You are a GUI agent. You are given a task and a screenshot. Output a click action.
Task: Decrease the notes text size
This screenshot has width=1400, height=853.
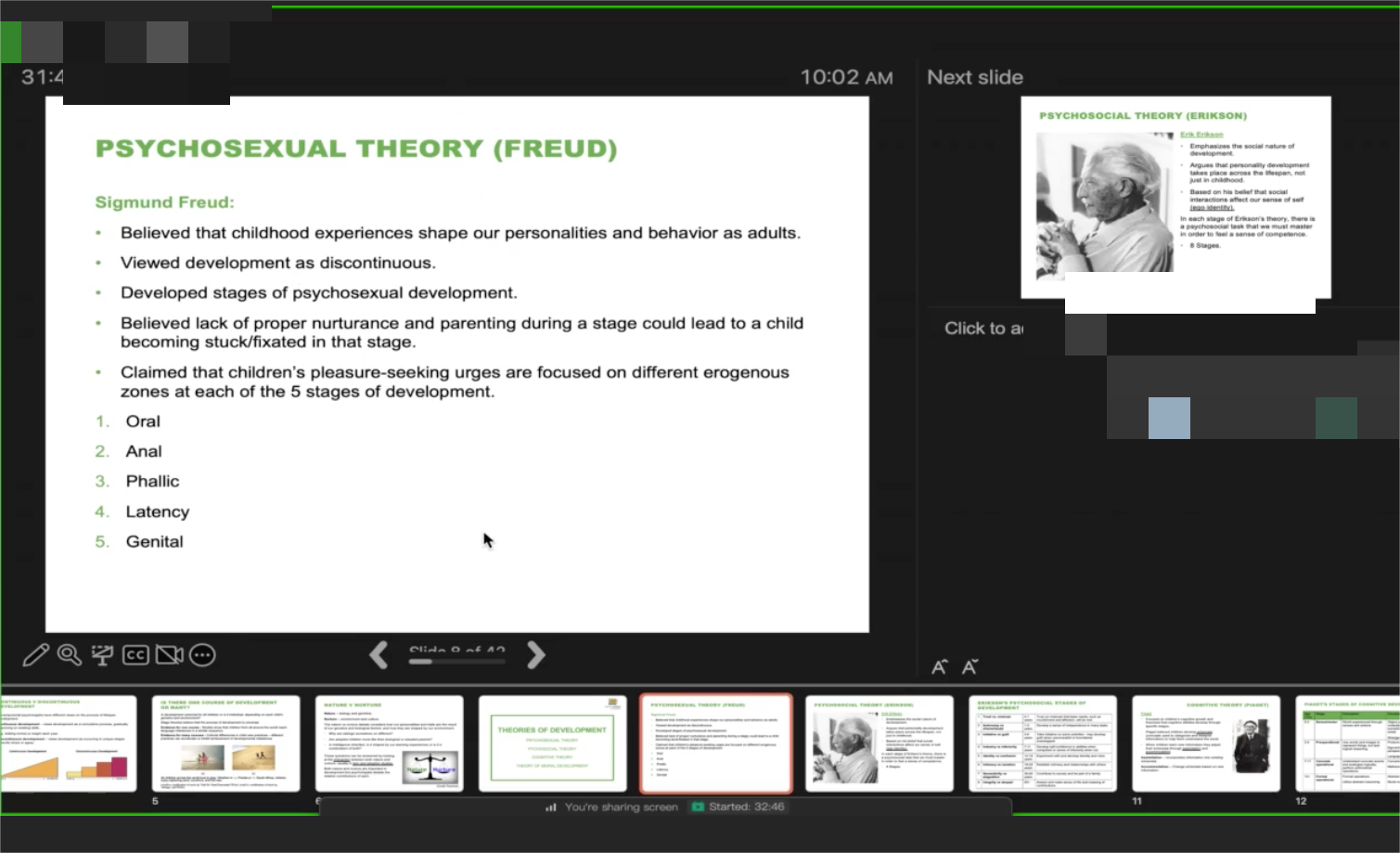tap(970, 666)
